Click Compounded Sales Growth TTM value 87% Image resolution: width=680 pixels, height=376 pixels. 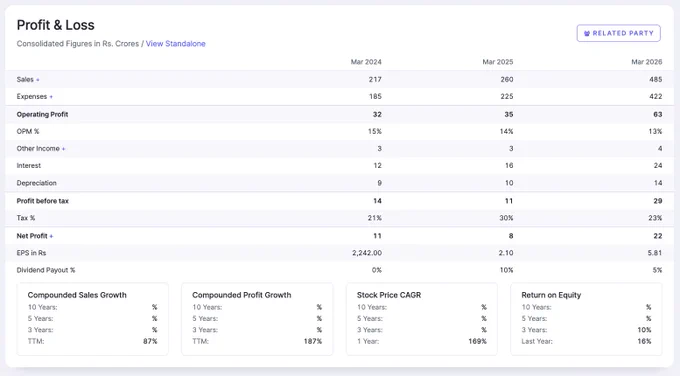tap(150, 341)
